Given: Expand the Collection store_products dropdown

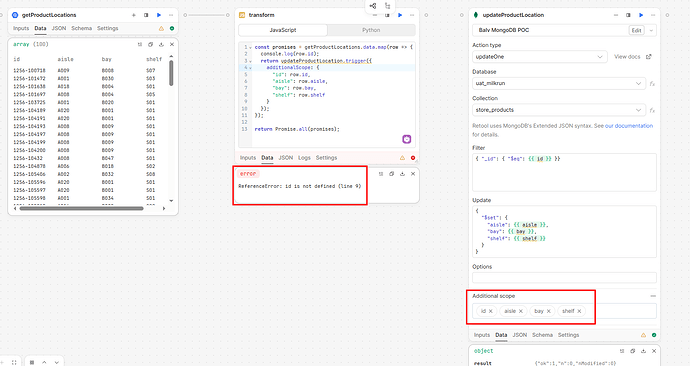Looking at the screenshot, I should click(x=559, y=110).
